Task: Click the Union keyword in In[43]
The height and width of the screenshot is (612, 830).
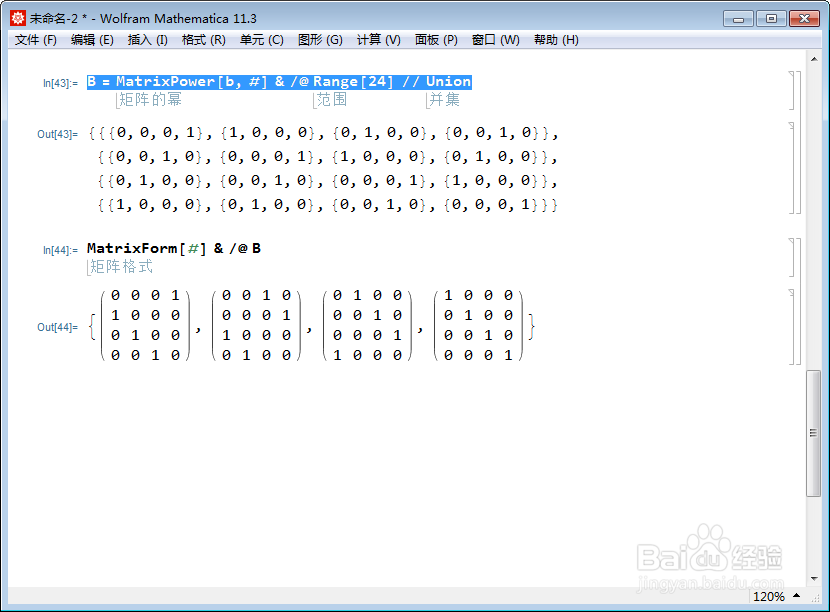Action: tap(448, 82)
